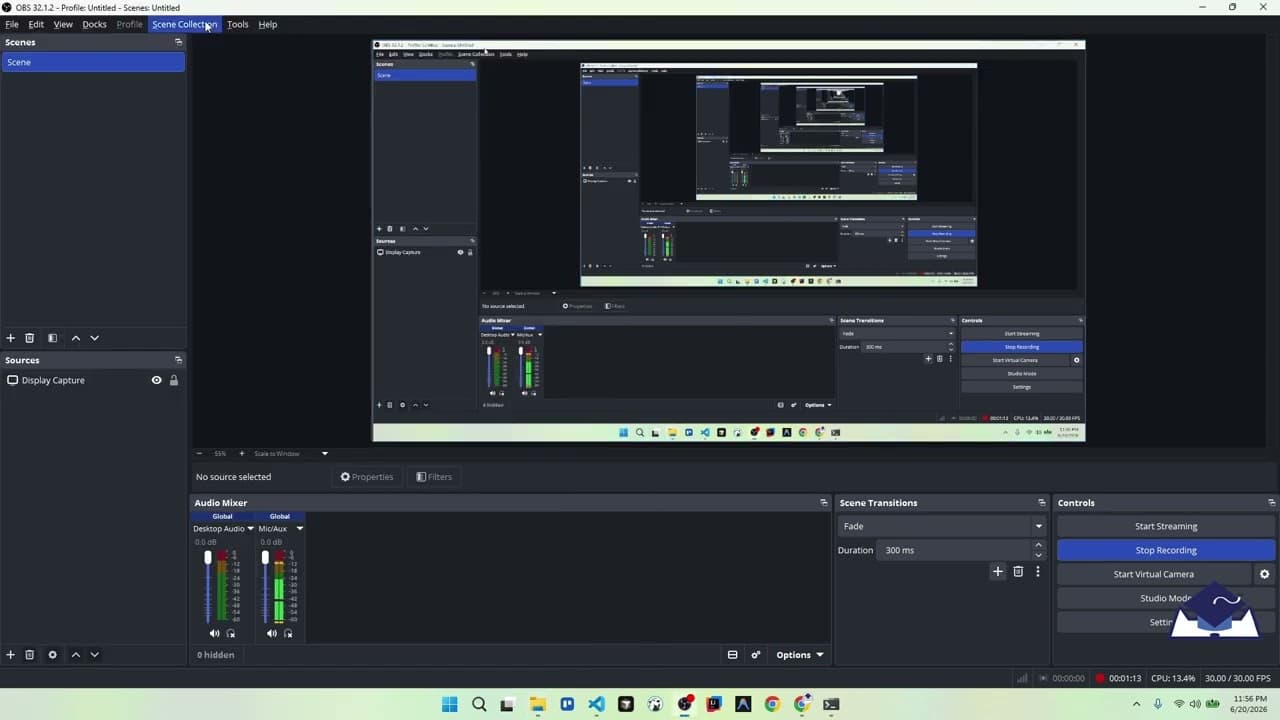Click Start Streaming
Screen dimensions: 1280x720
click(1166, 526)
